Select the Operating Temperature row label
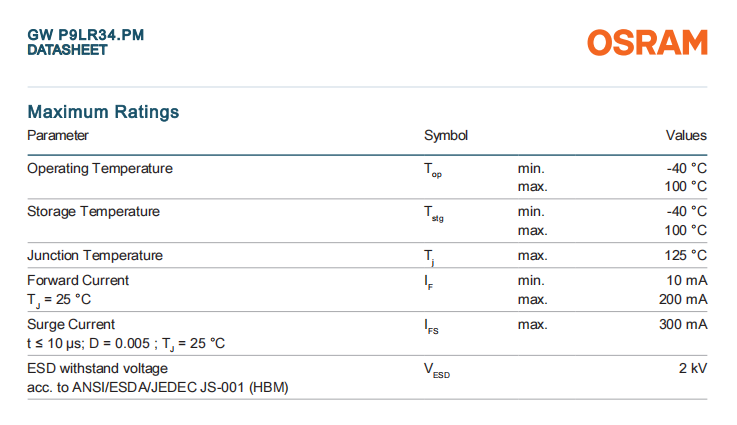 pos(100,168)
